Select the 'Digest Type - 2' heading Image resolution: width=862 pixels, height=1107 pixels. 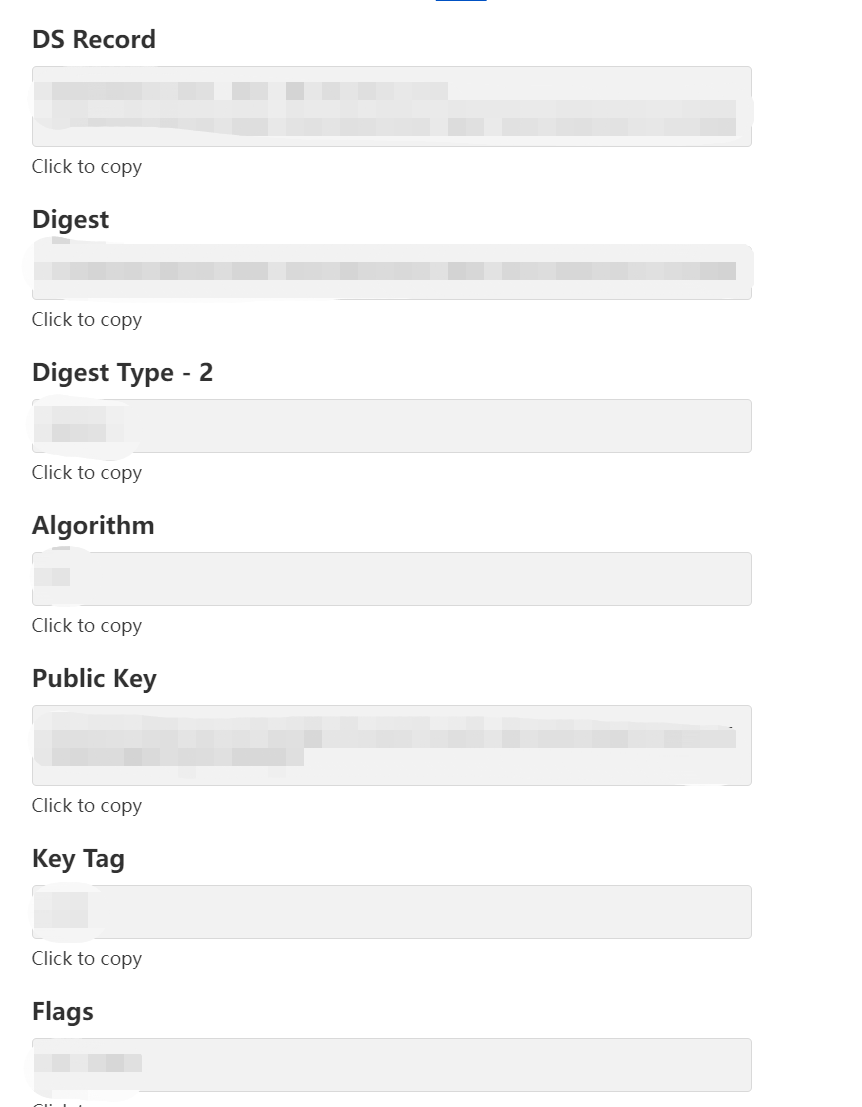pyautogui.click(x=122, y=373)
